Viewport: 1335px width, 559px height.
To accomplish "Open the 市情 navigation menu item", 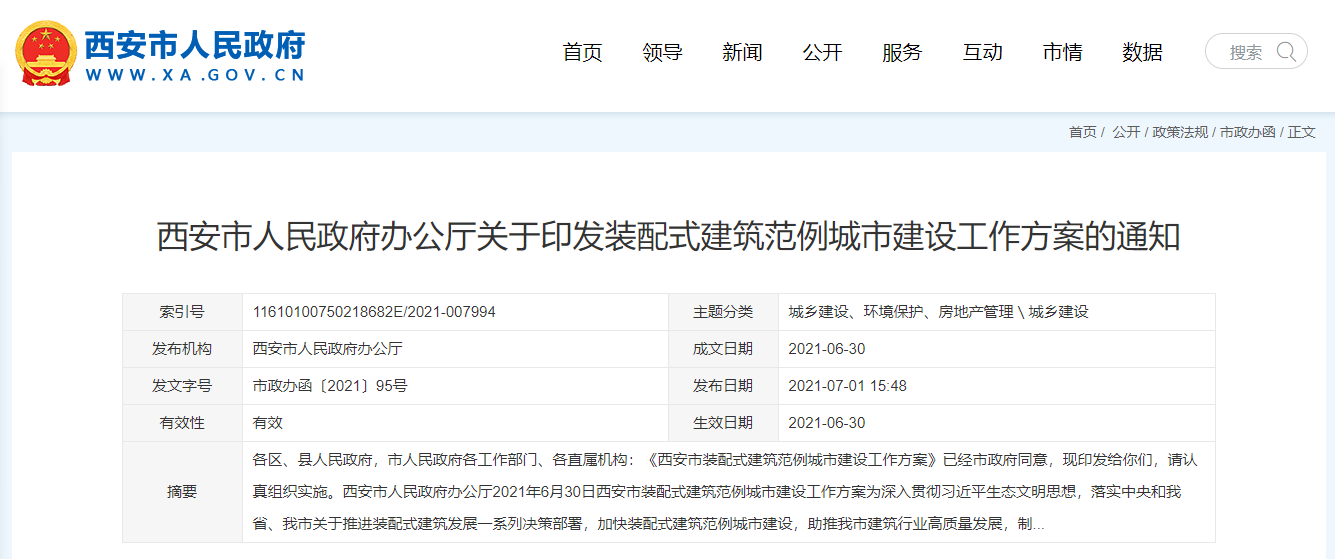I will 1062,52.
